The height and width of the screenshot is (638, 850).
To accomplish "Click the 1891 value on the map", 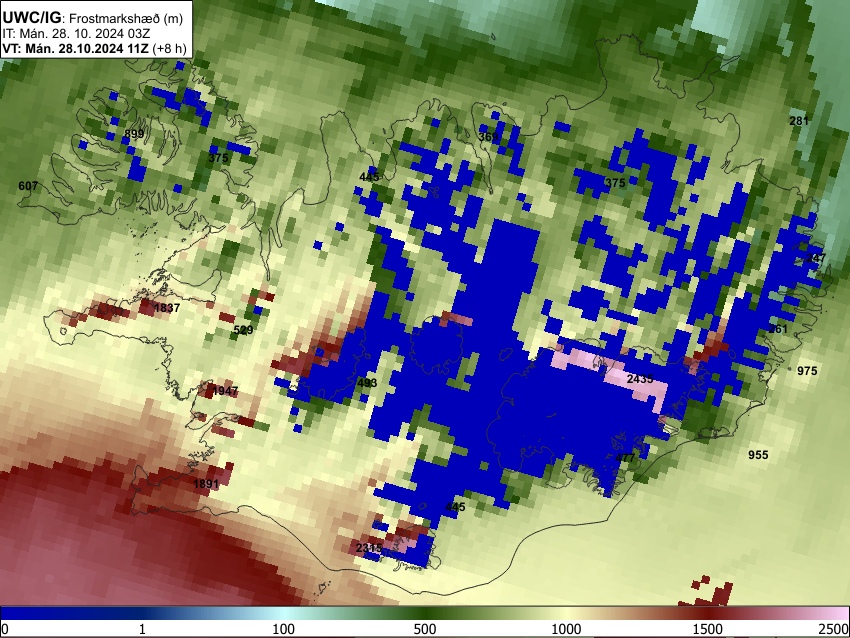I will point(206,484).
